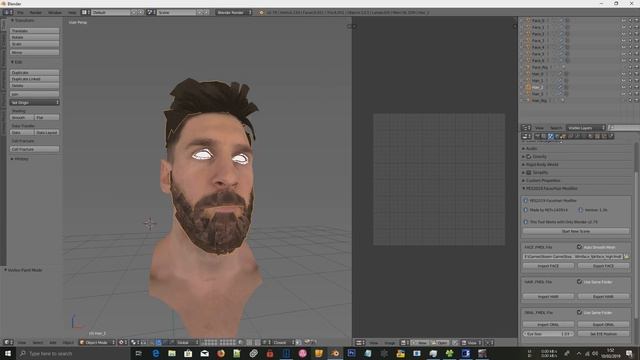The height and width of the screenshot is (360, 640).
Task: Open File Explorer from the taskbar
Action: pyautogui.click(x=172, y=353)
